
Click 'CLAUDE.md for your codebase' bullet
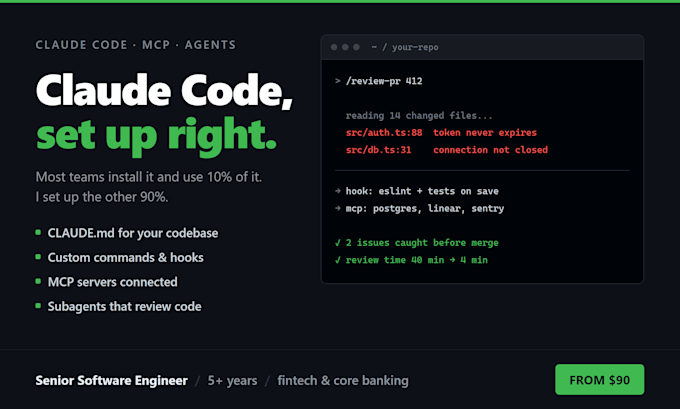point(133,233)
